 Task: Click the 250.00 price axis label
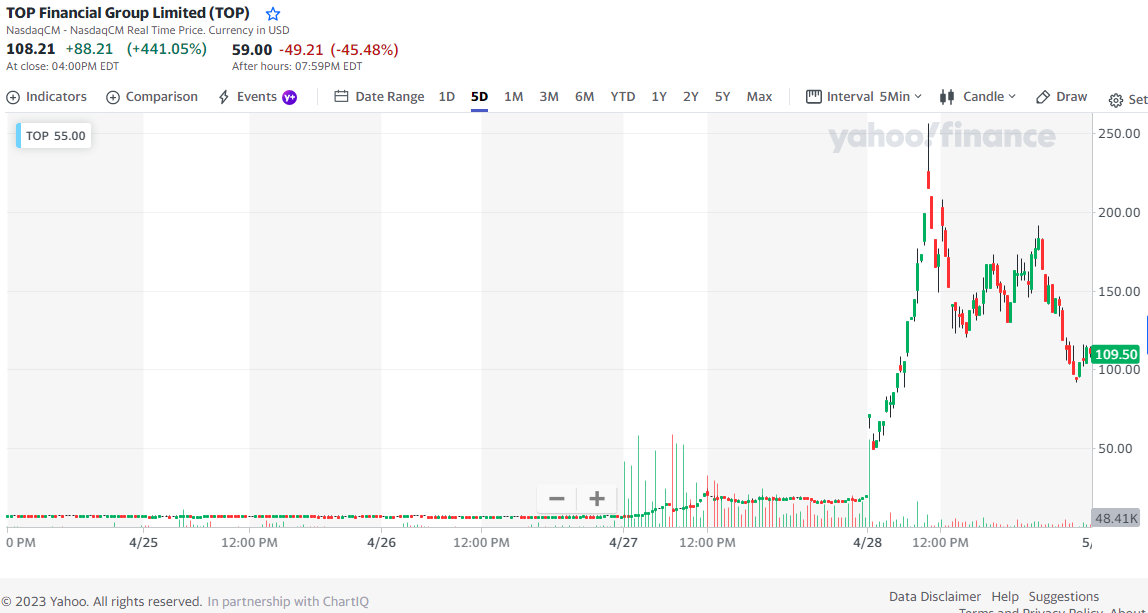coord(1119,133)
